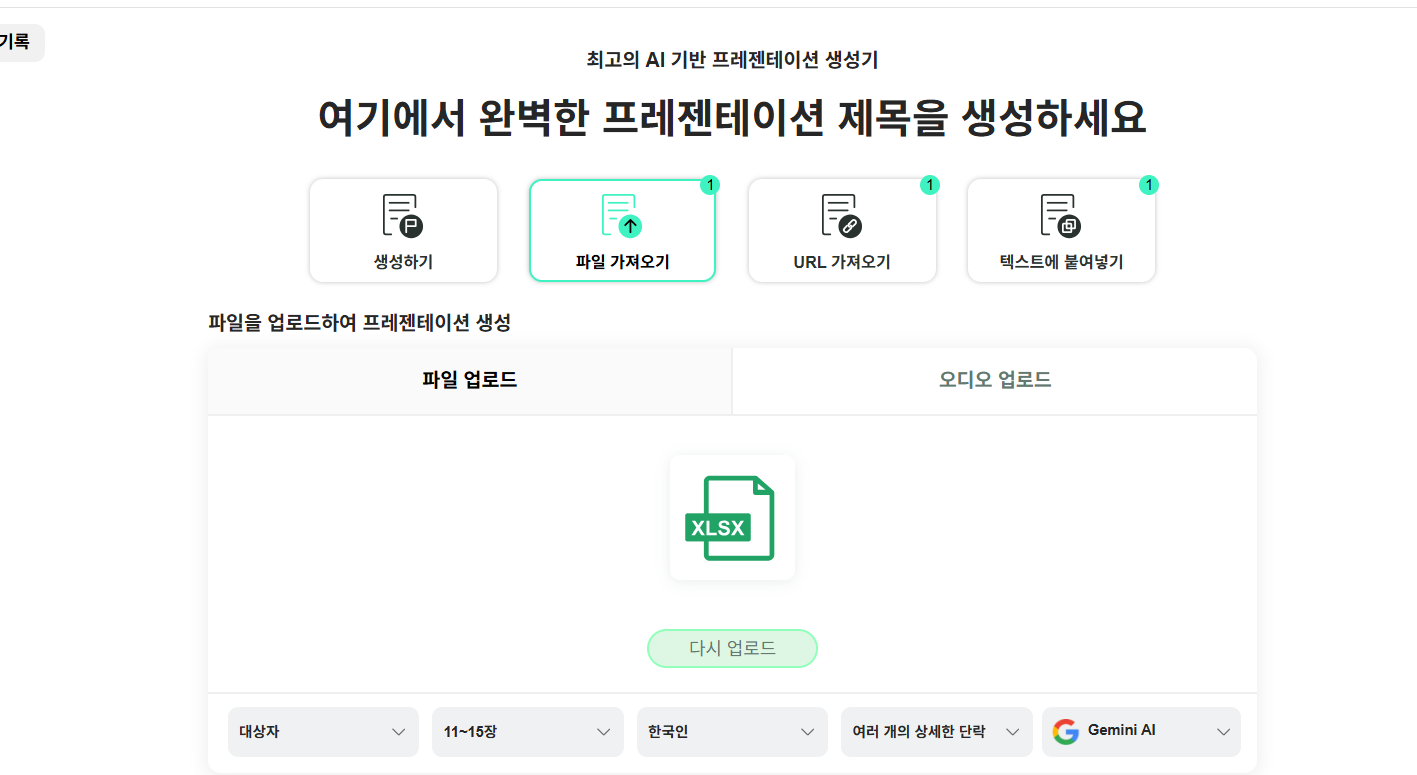Click the 최고의 AI 기반 프레젠테이션 생성기 text
The width and height of the screenshot is (1417, 775).
pos(732,60)
